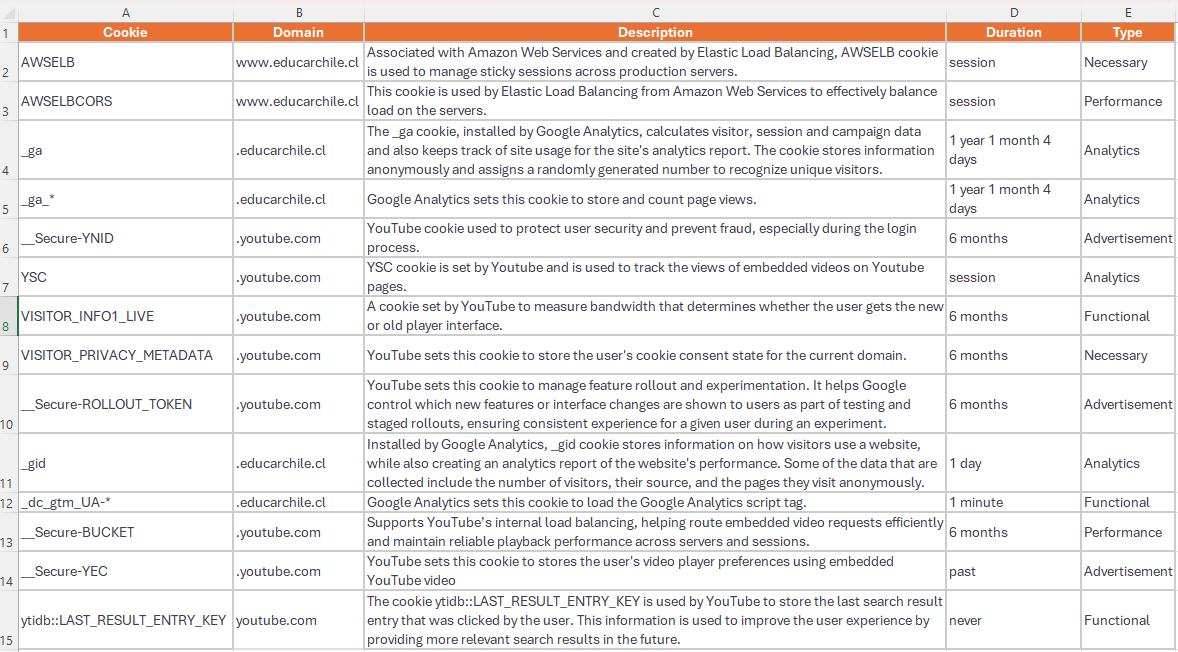This screenshot has width=1178, height=652.
Task: Click the www.educarchile.cl domain cell in AWSELB row
Action: pos(299,62)
